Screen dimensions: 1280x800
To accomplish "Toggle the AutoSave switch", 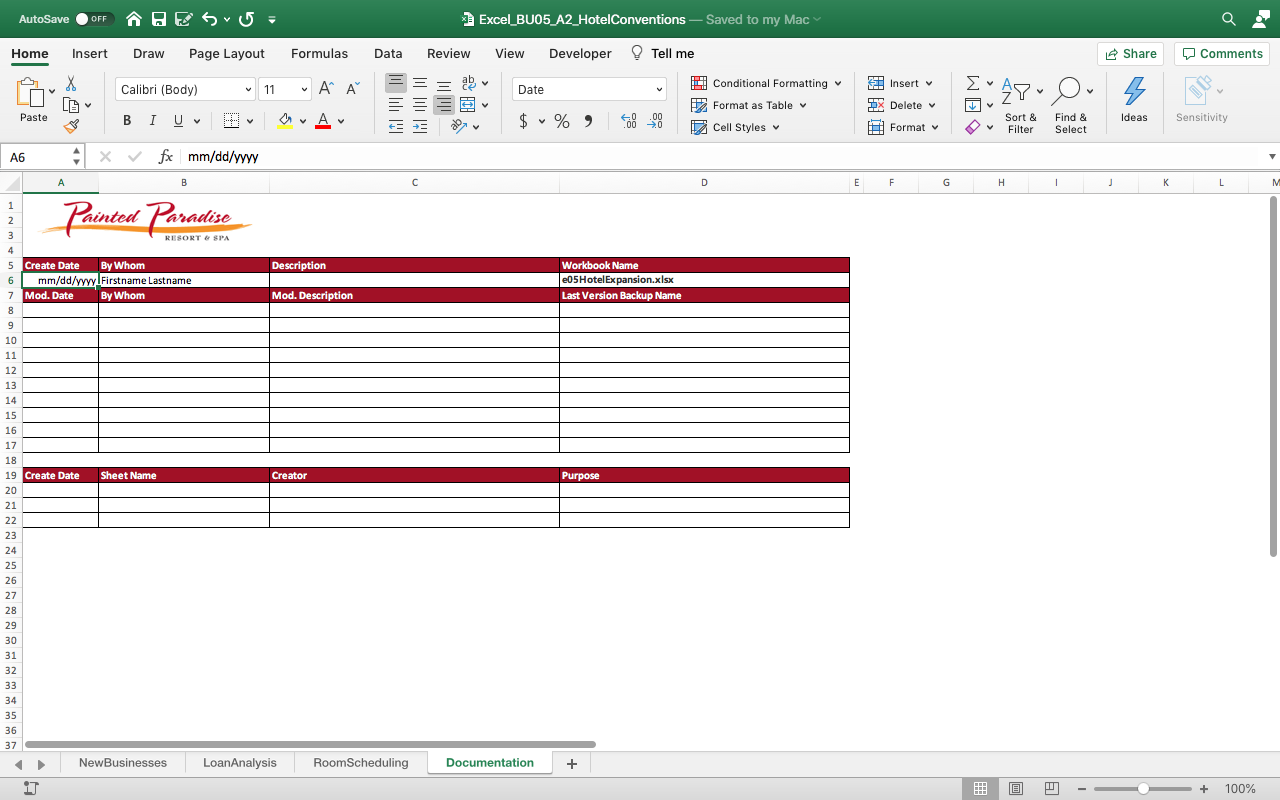I will pos(95,19).
